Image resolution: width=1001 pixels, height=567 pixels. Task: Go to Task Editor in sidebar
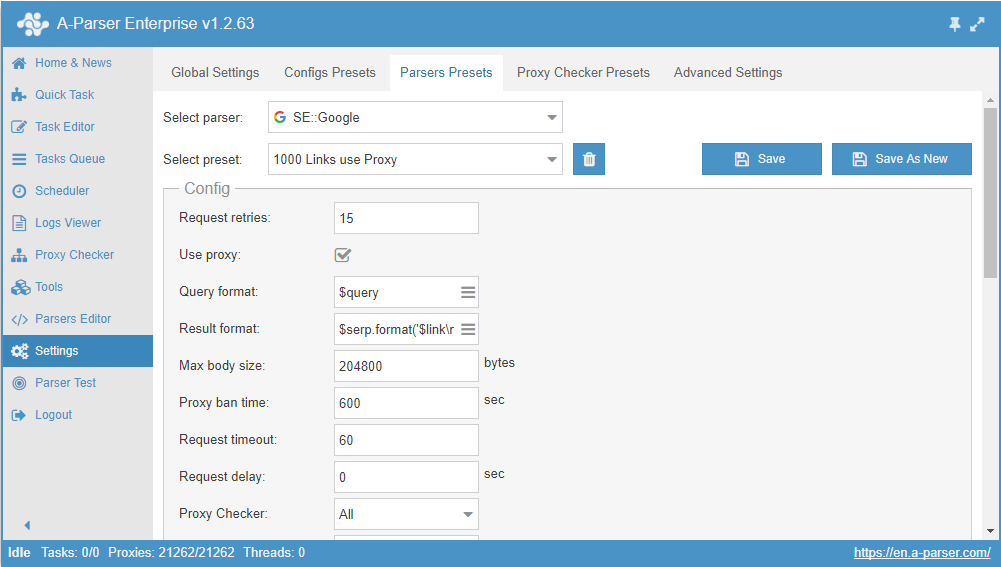(77, 126)
